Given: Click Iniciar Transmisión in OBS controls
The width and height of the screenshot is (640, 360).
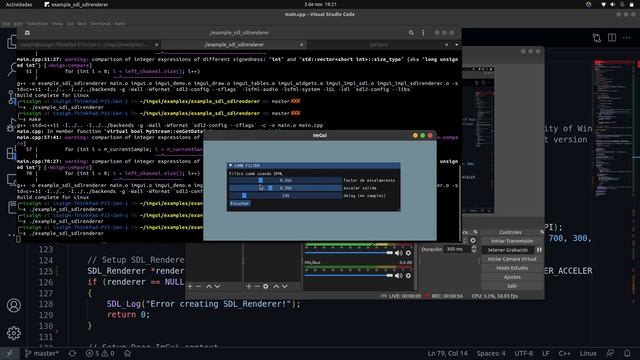Looking at the screenshot, I should click(512, 241).
